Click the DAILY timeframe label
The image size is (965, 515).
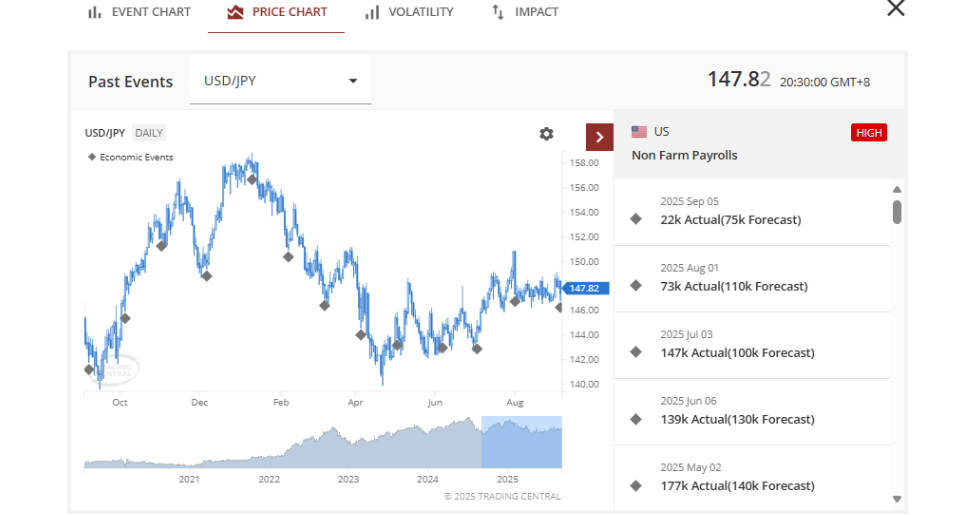149,133
